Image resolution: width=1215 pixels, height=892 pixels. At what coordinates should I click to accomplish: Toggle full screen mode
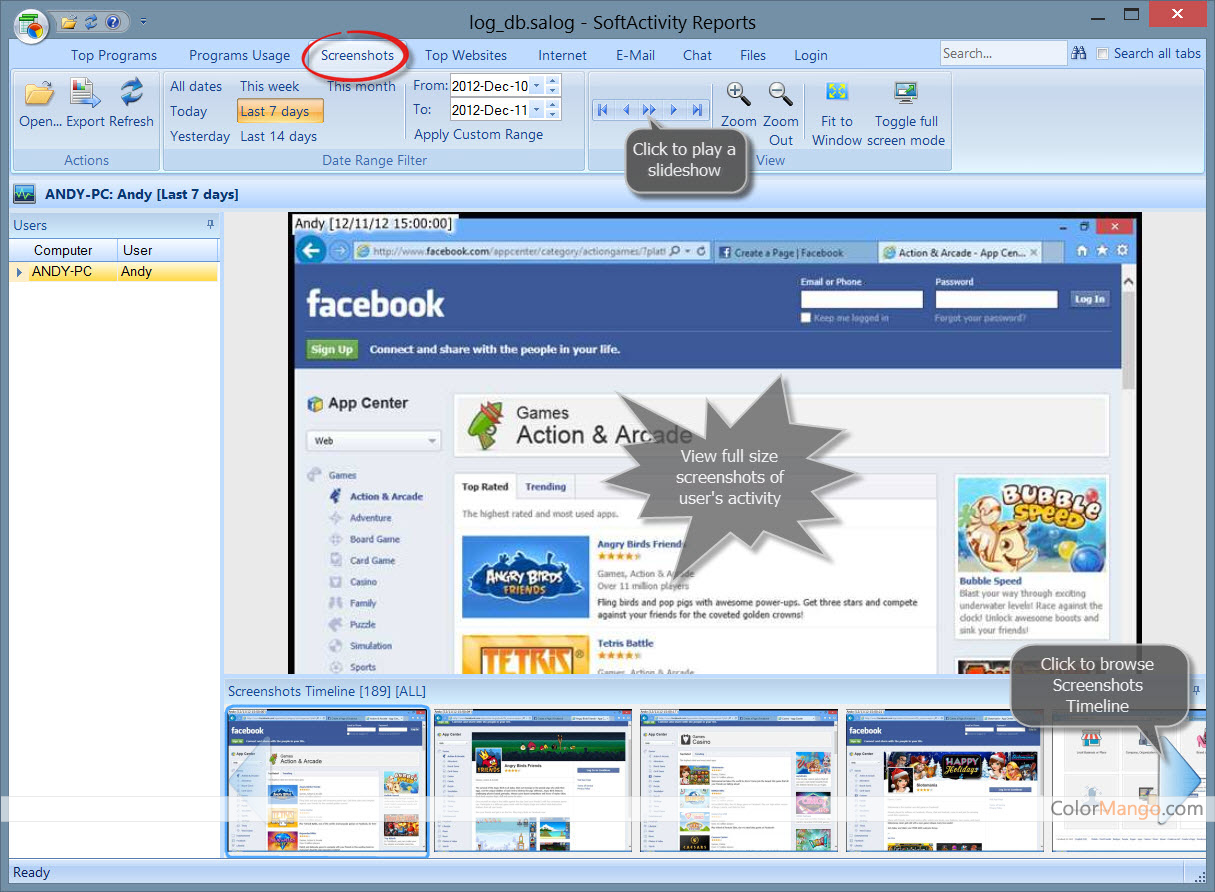coord(906,114)
